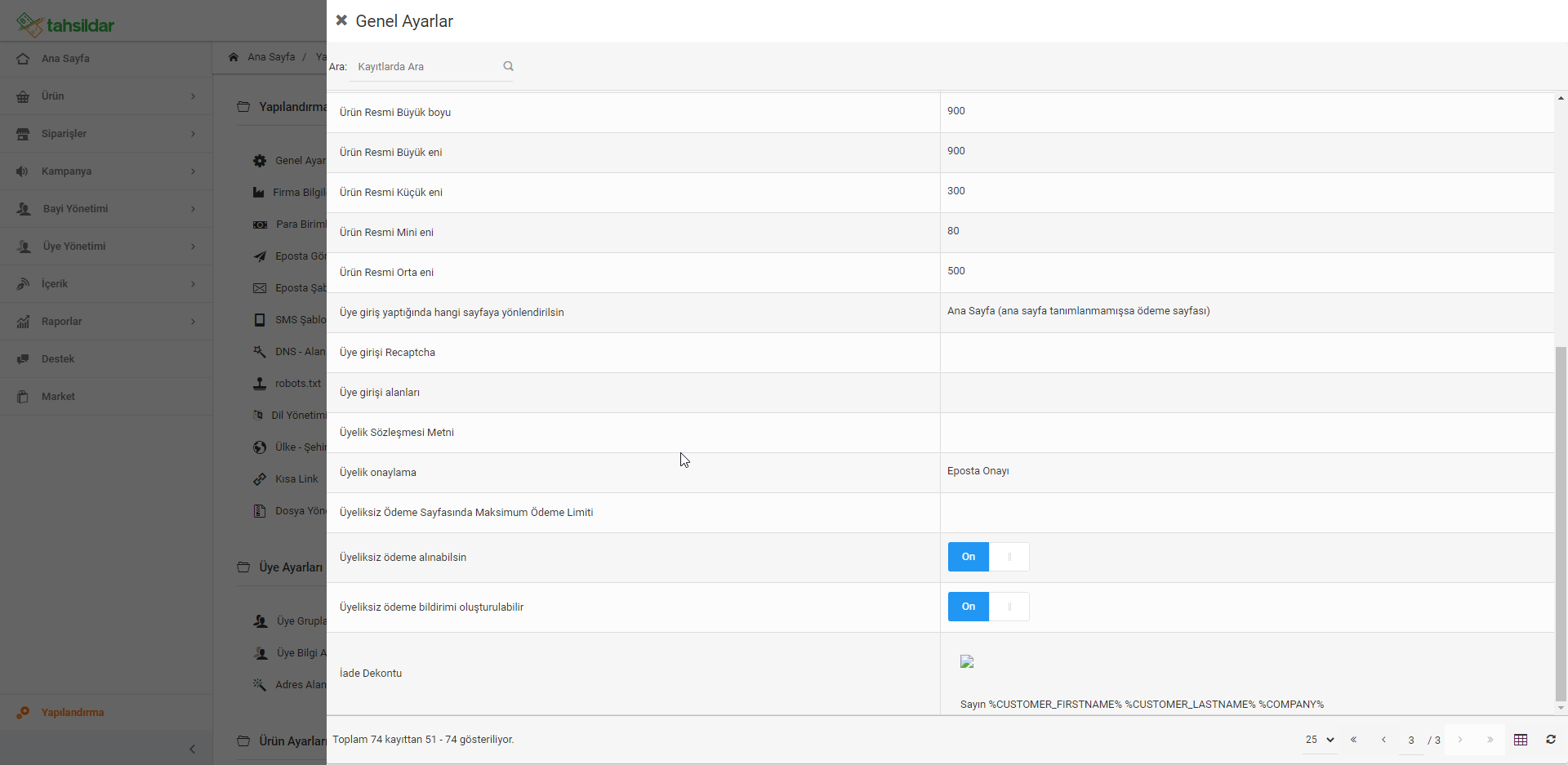Expand the Siparişler menu chevron
The height and width of the screenshot is (765, 1568).
tap(193, 134)
